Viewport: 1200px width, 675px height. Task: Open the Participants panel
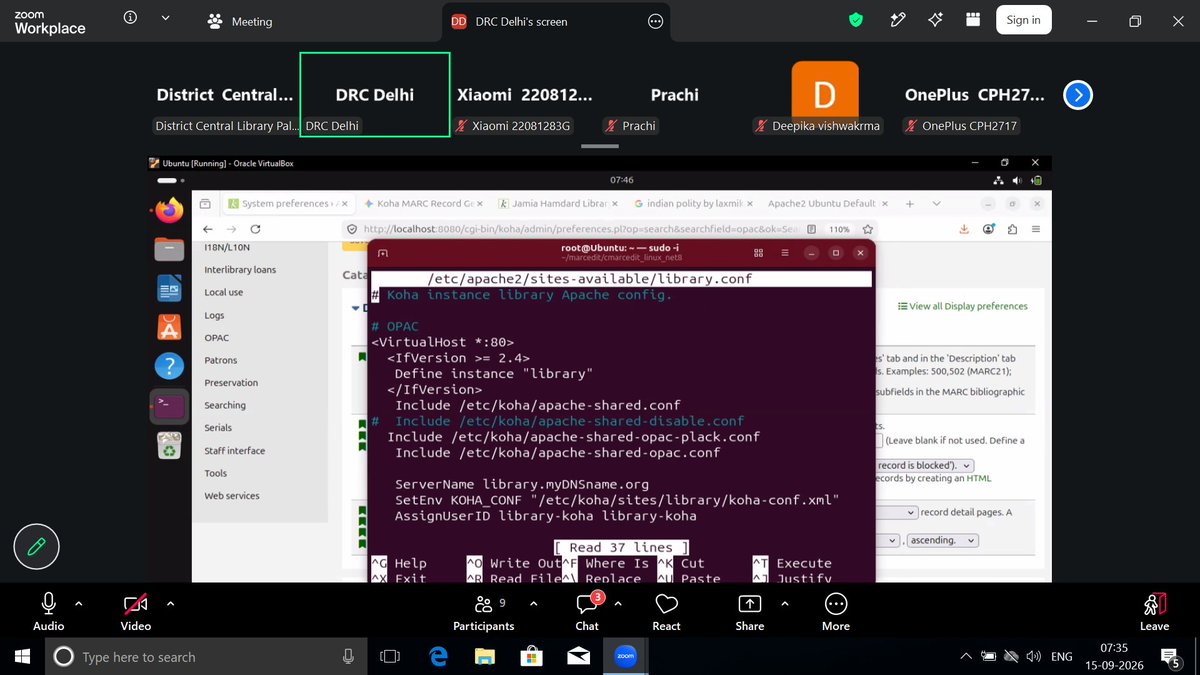[x=483, y=611]
